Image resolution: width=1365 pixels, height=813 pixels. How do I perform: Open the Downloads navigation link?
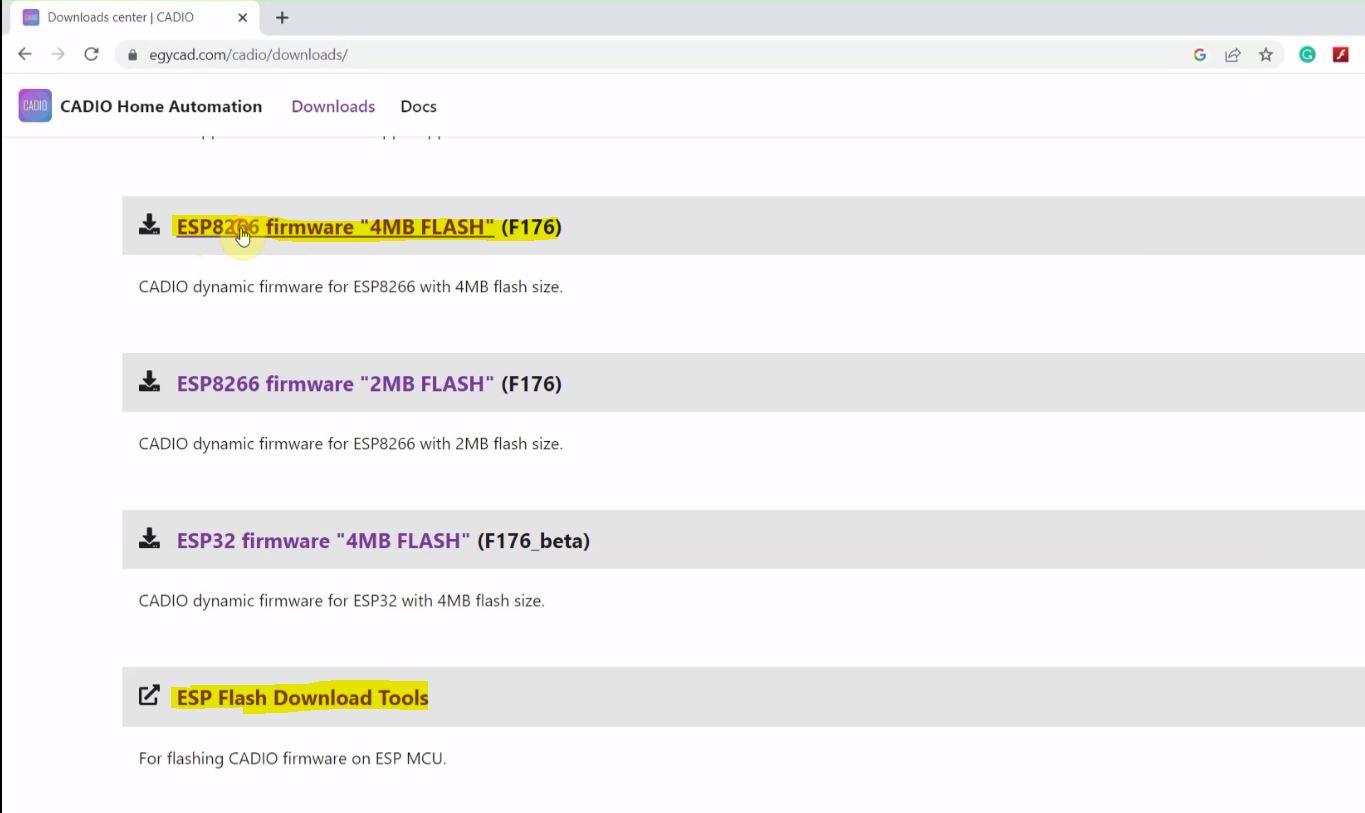pos(332,106)
